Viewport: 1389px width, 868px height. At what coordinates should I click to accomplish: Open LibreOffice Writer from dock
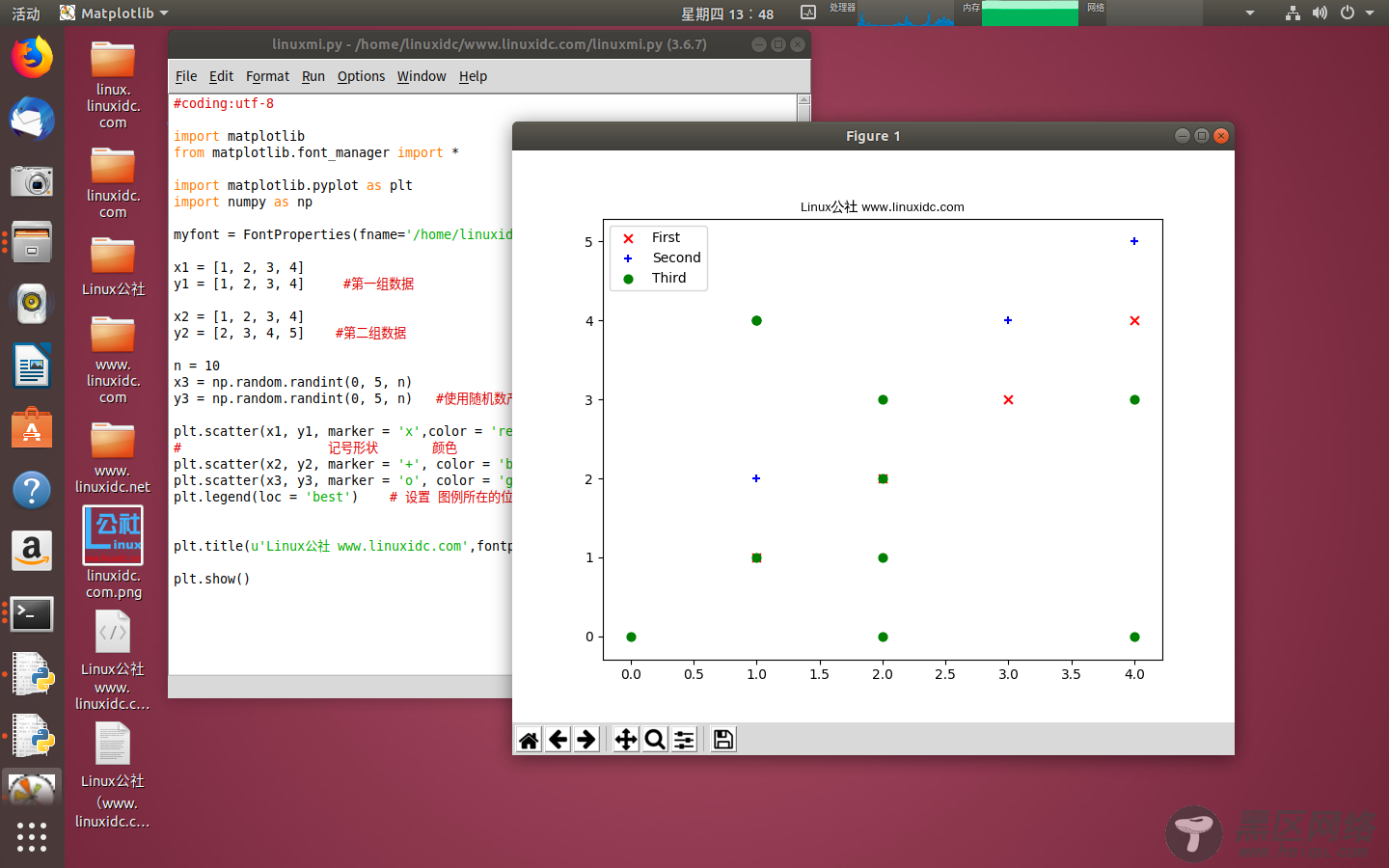point(32,366)
